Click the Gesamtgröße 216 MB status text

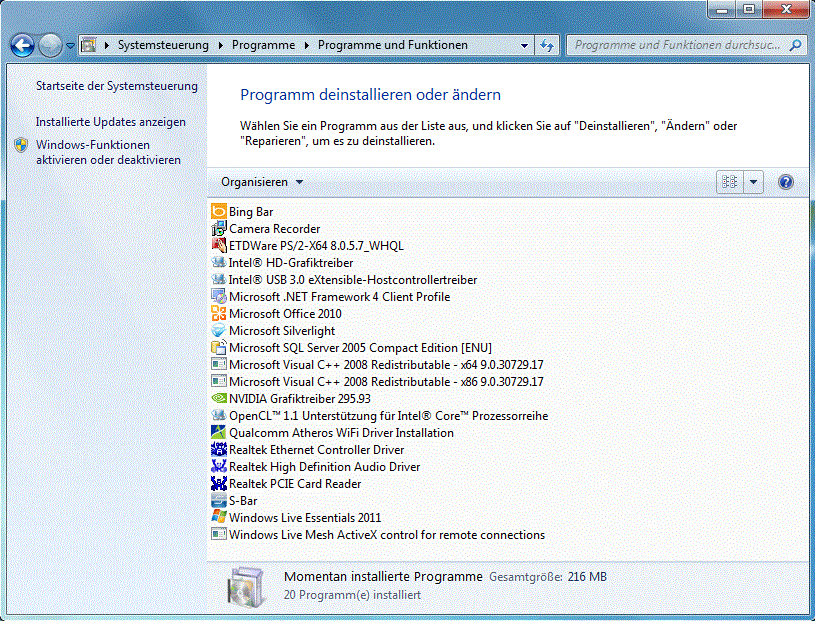click(x=548, y=577)
